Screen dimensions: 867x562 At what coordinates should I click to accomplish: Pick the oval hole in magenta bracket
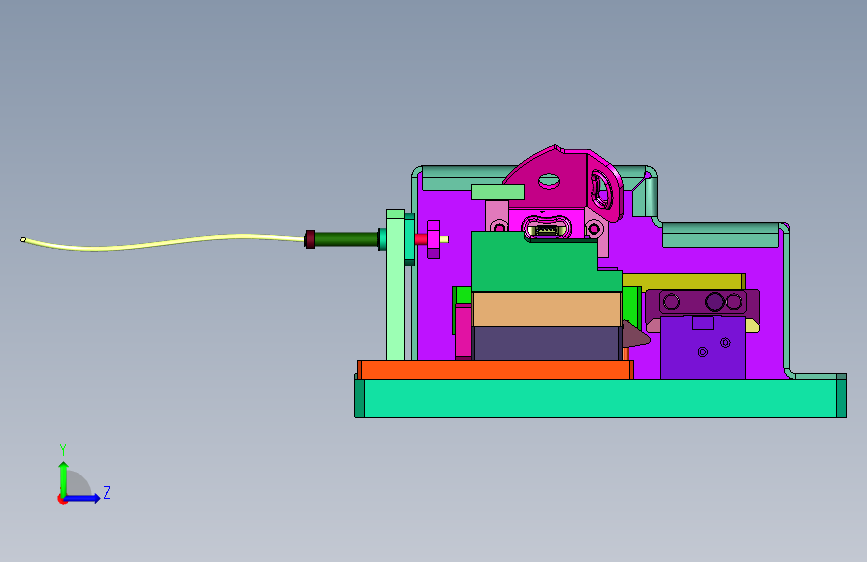click(549, 180)
